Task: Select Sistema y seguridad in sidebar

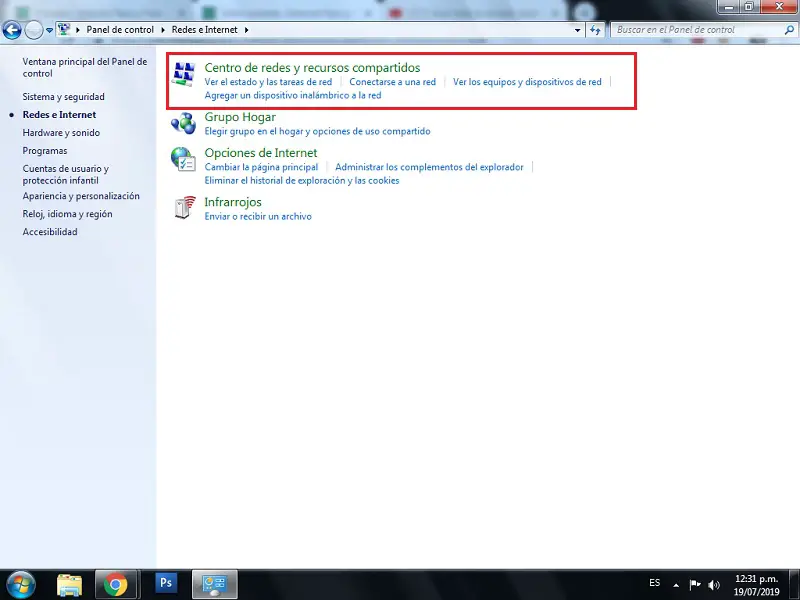Action: 63,97
